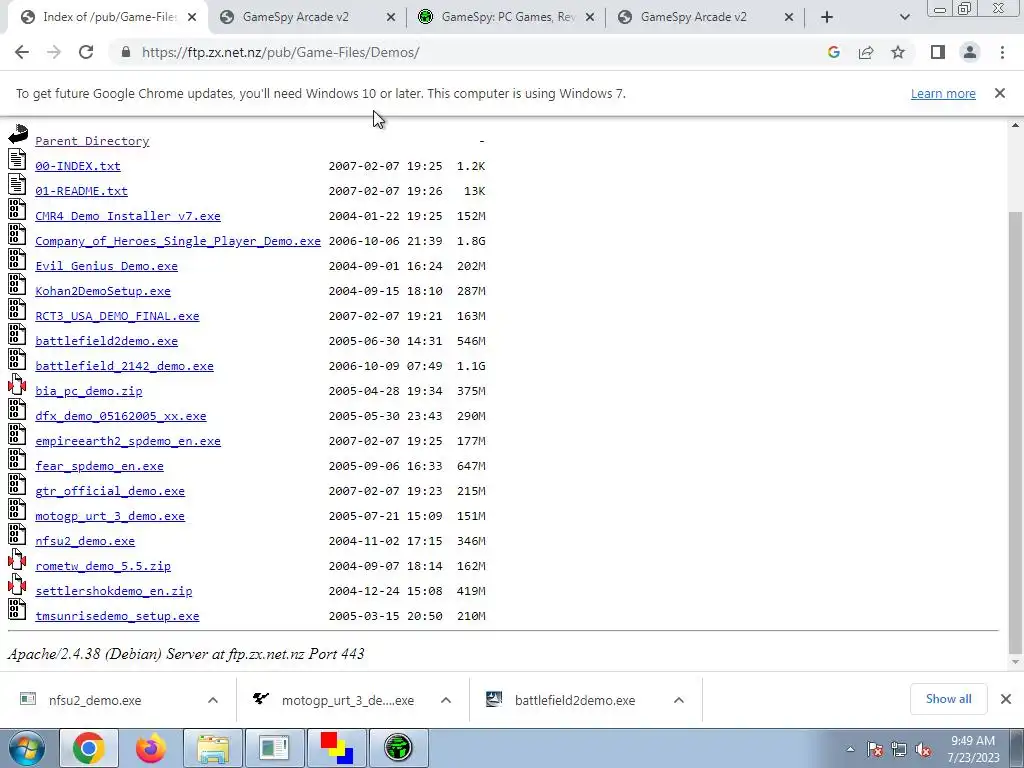Click the file icon beside 00-INDEX.txt
This screenshot has width=1024, height=768.
pyautogui.click(x=18, y=159)
